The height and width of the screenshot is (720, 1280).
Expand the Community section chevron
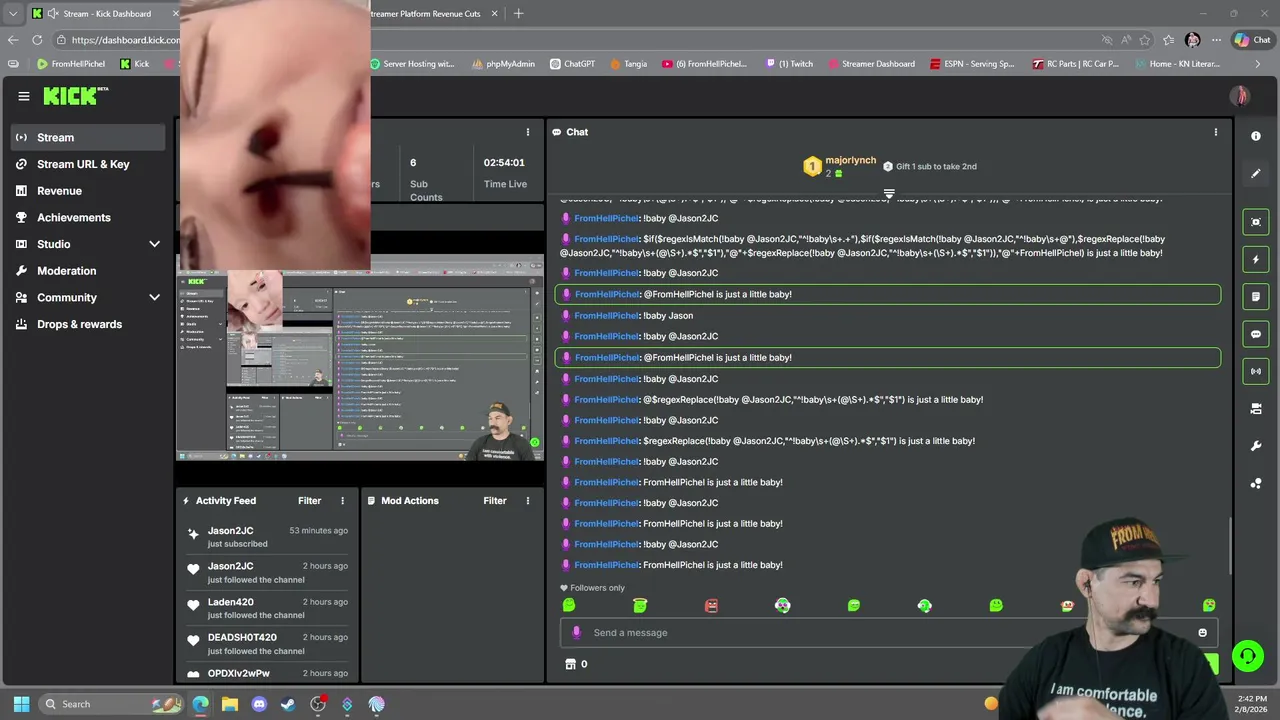[154, 297]
